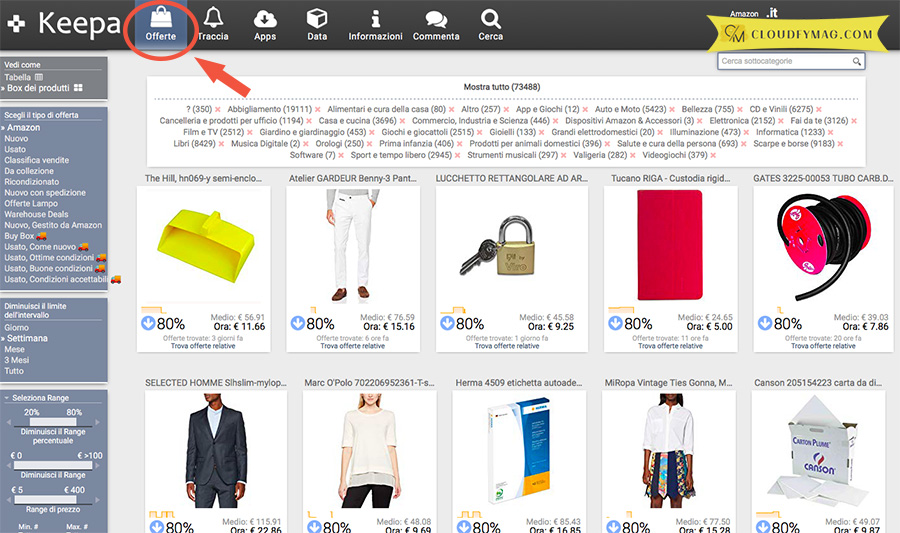Viewport: 900px width, 533px height.
Task: Select Nuovo offer type
Action: [x=16, y=138]
